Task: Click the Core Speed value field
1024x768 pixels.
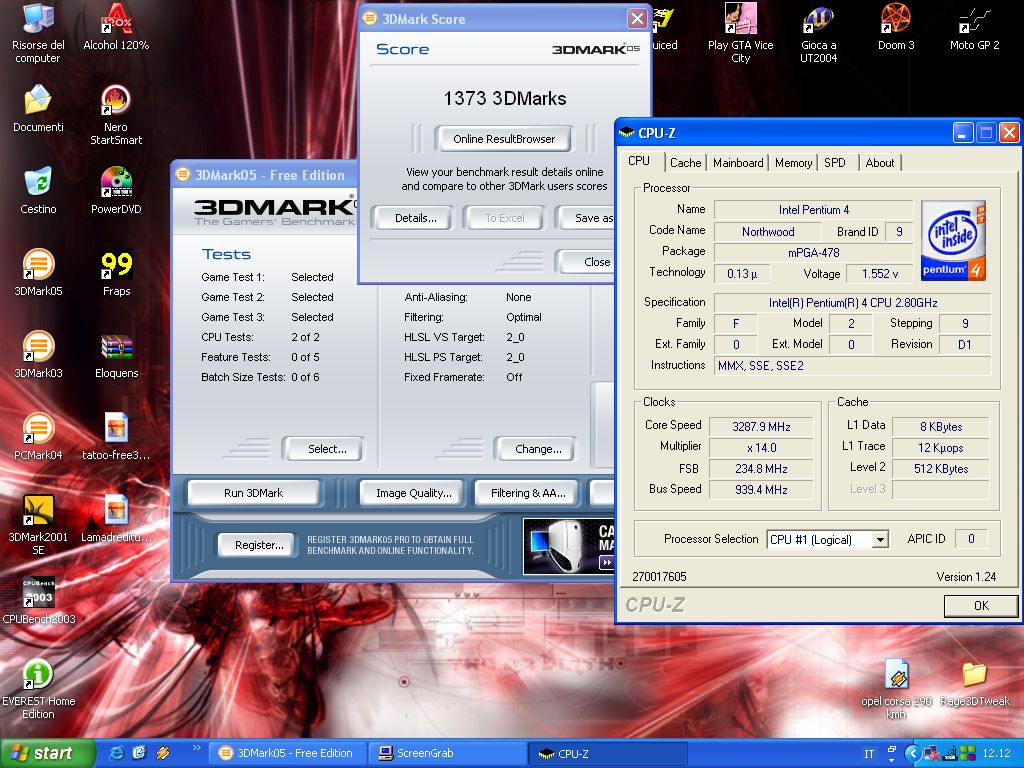Action: click(761, 426)
